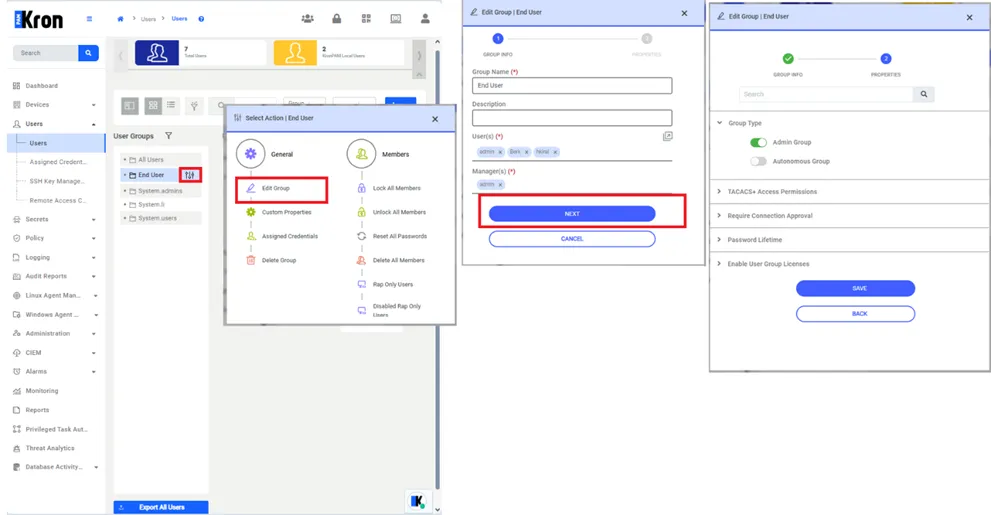Collapse the Group Type section

(x=719, y=123)
